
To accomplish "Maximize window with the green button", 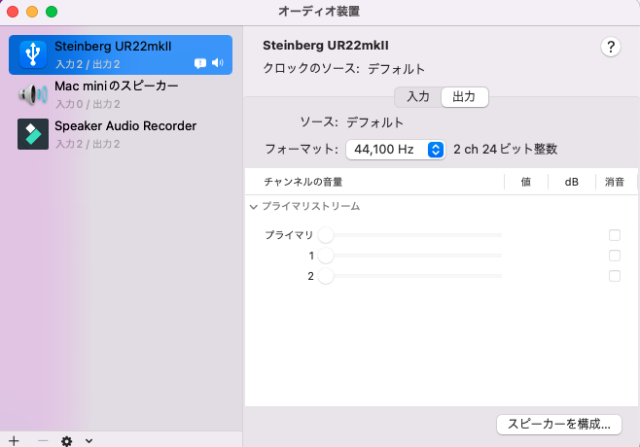I will pos(51,11).
